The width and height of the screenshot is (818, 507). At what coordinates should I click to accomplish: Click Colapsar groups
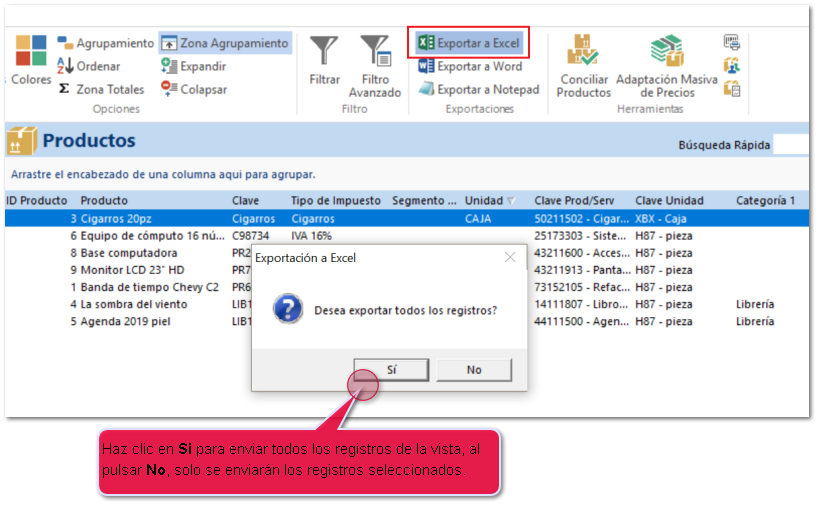point(194,89)
